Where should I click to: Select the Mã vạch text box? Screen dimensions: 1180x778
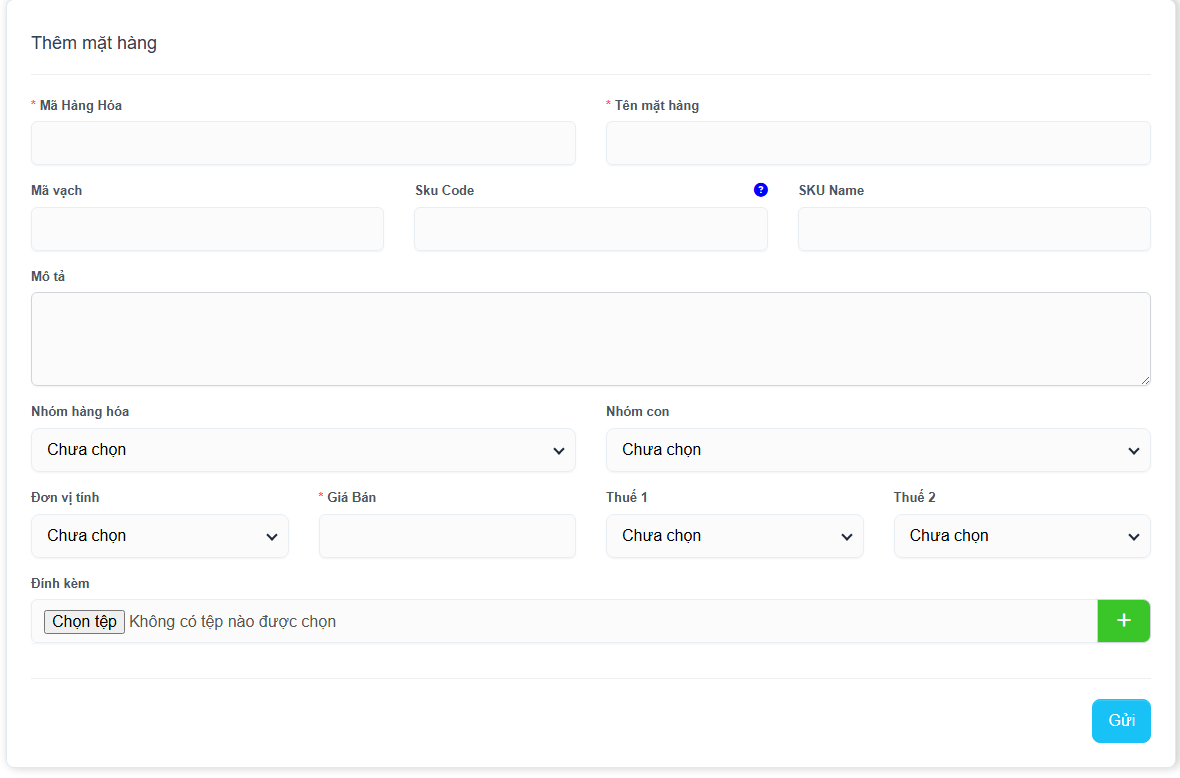coord(207,229)
